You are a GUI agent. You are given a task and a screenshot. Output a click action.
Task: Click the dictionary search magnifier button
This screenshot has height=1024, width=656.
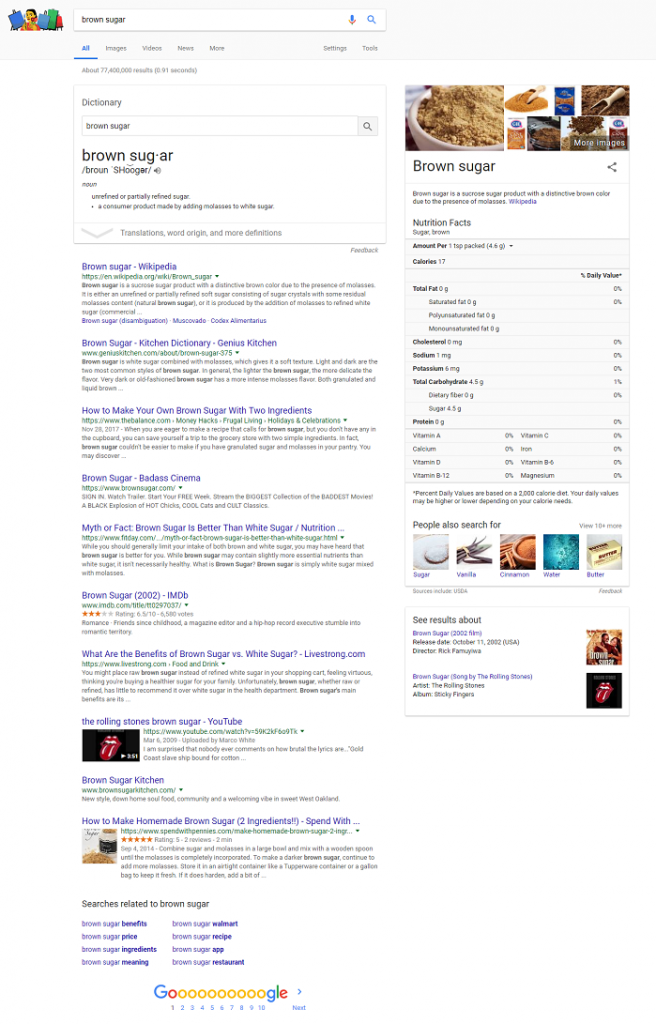[367, 126]
